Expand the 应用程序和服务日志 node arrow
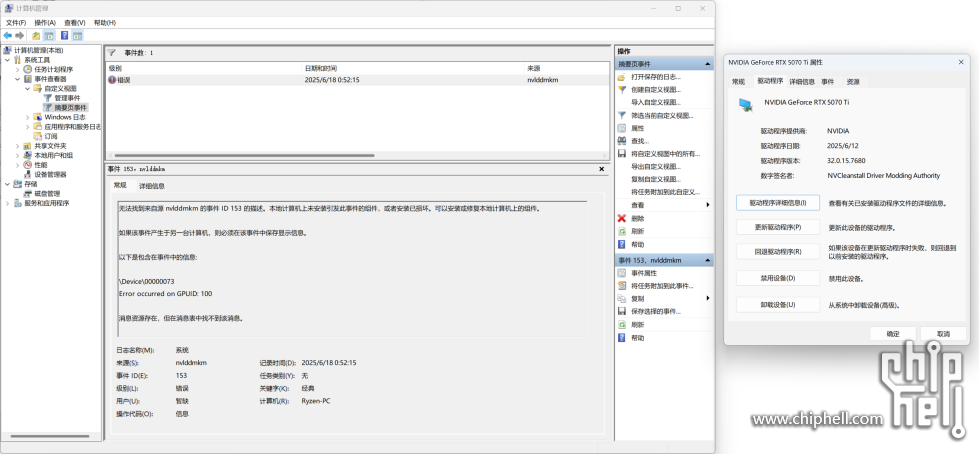 27,126
